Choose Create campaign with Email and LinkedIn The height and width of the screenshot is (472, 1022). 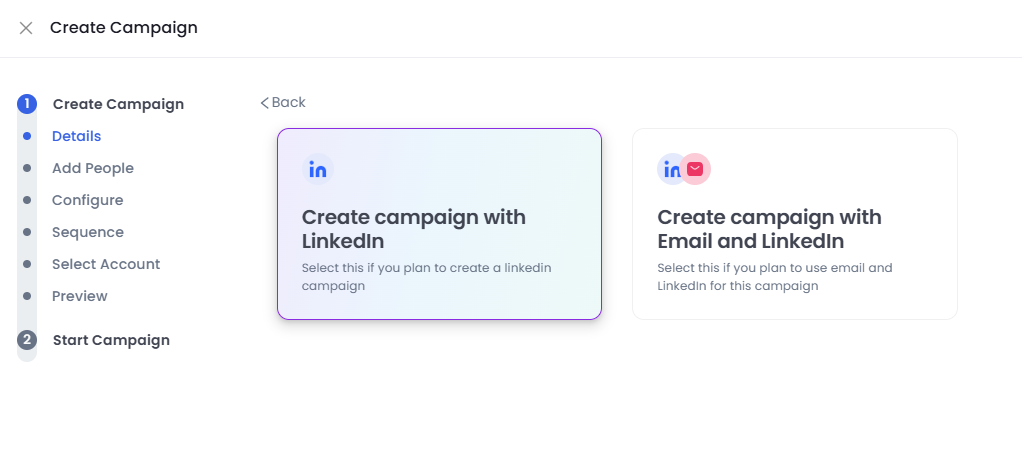pyautogui.click(x=795, y=224)
